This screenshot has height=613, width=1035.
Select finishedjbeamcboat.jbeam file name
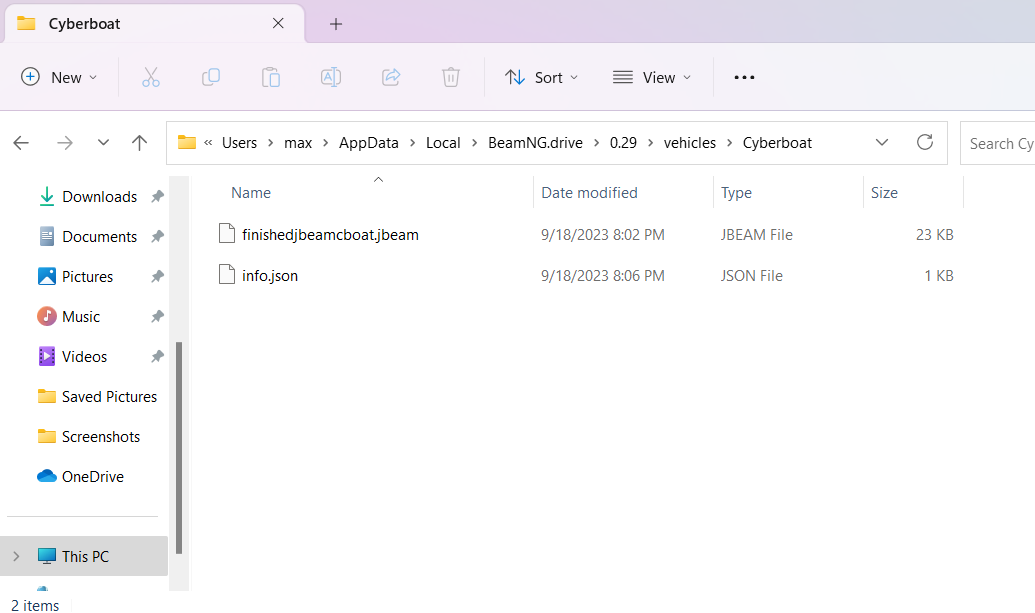pos(330,234)
